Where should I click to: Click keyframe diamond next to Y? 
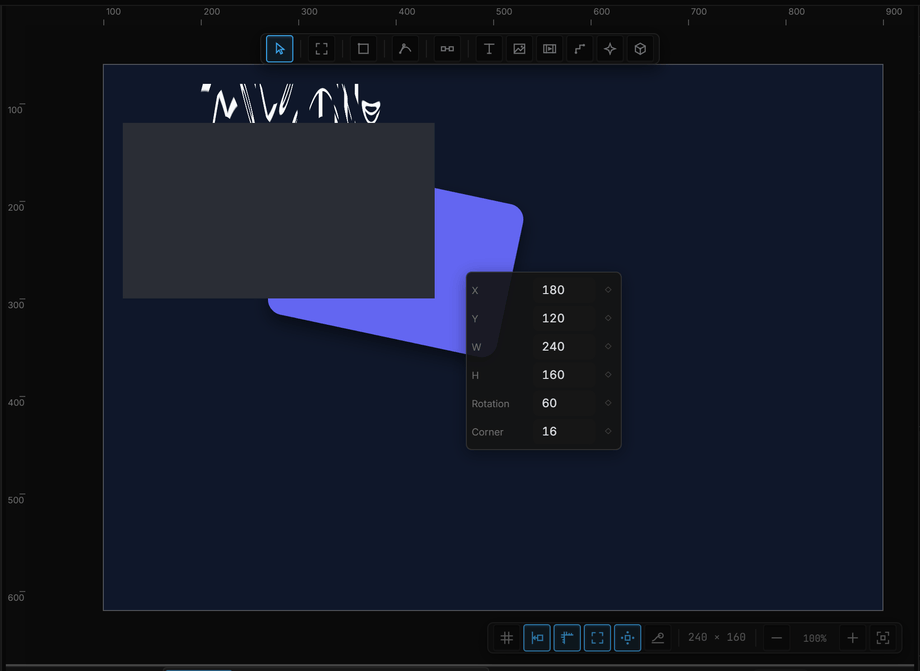(608, 318)
